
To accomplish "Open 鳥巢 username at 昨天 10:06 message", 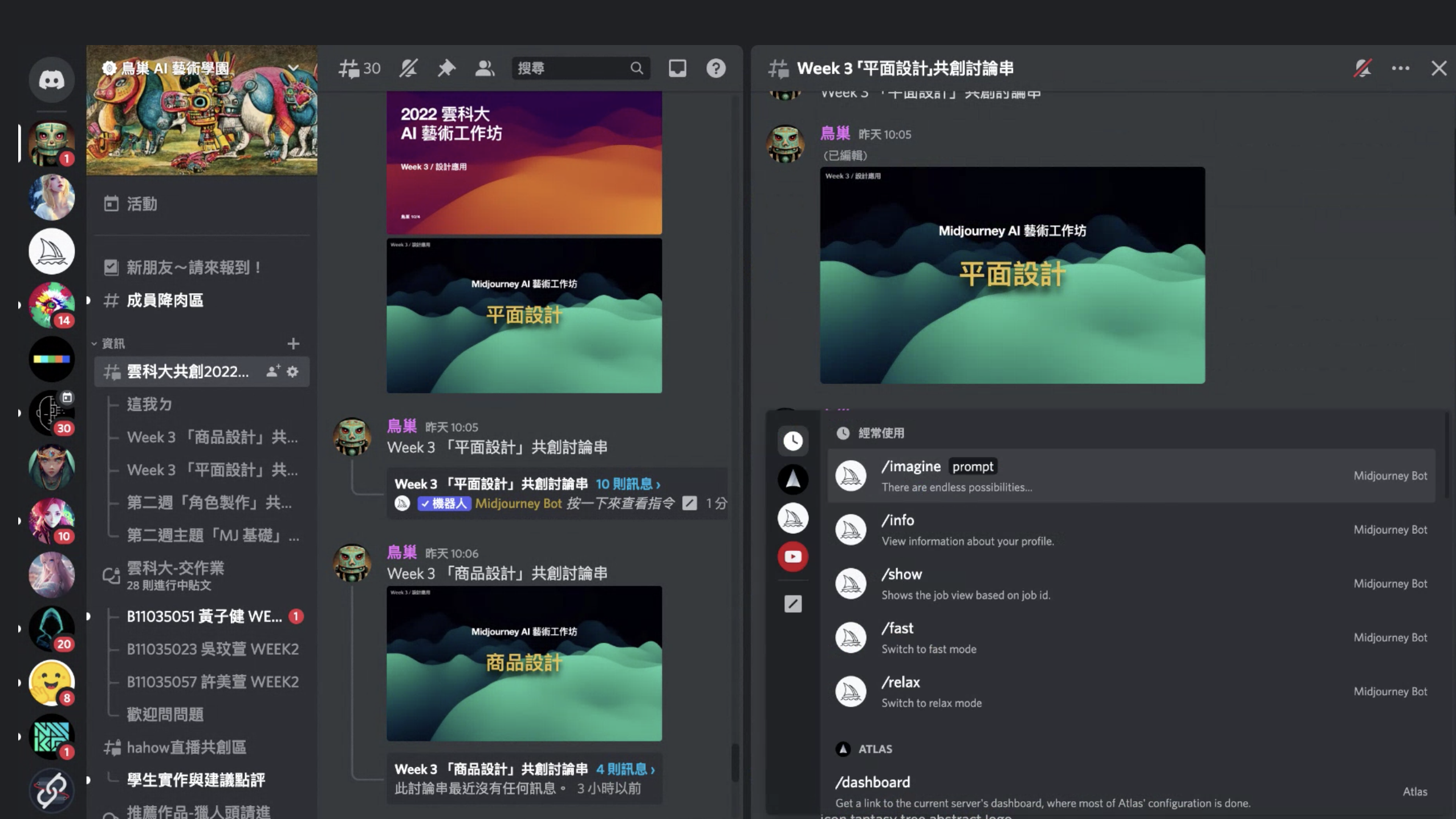I will (401, 553).
